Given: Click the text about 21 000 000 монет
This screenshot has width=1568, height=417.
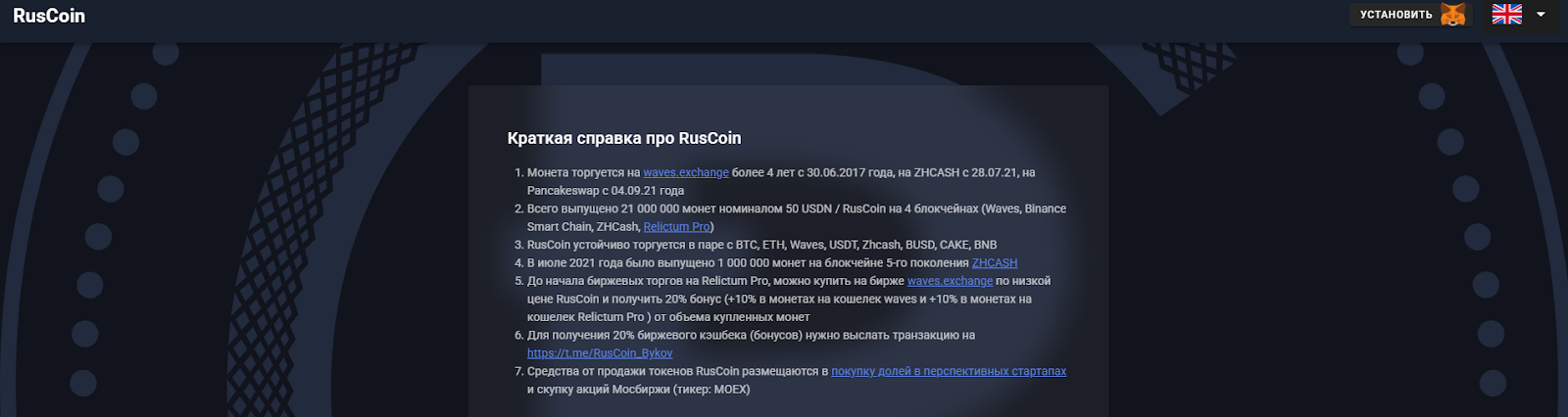Looking at the screenshot, I should click(797, 208).
